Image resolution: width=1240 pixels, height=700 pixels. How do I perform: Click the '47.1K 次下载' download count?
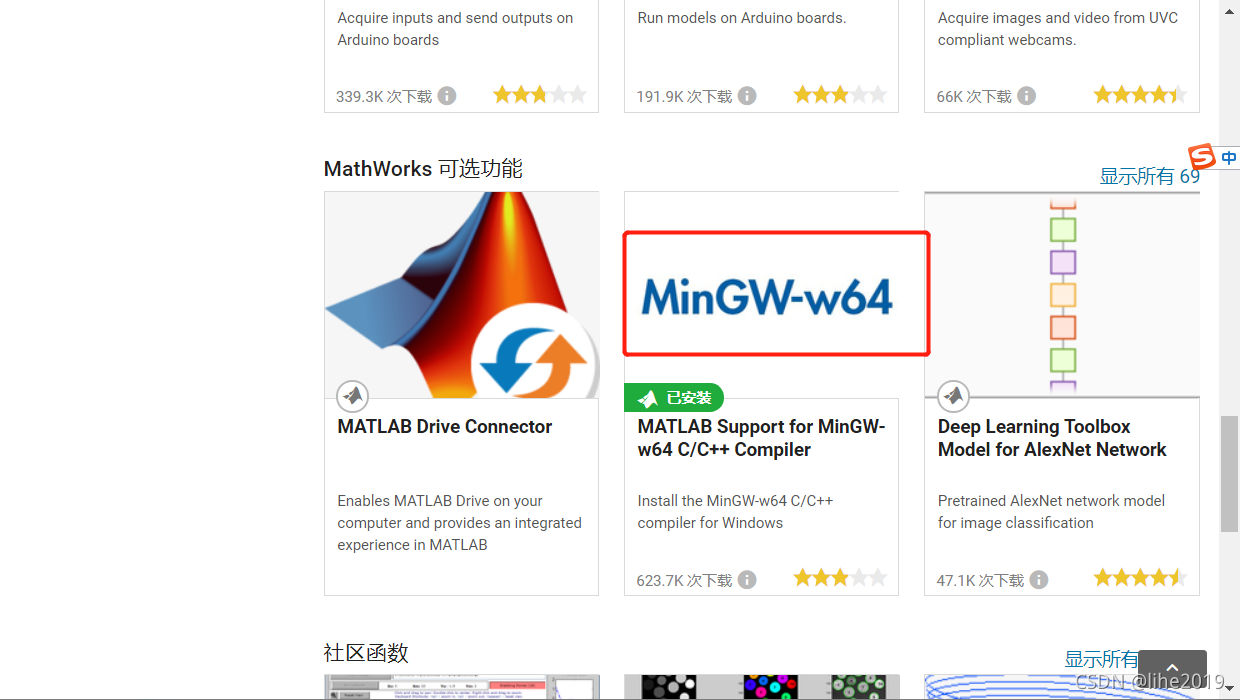click(x=981, y=581)
